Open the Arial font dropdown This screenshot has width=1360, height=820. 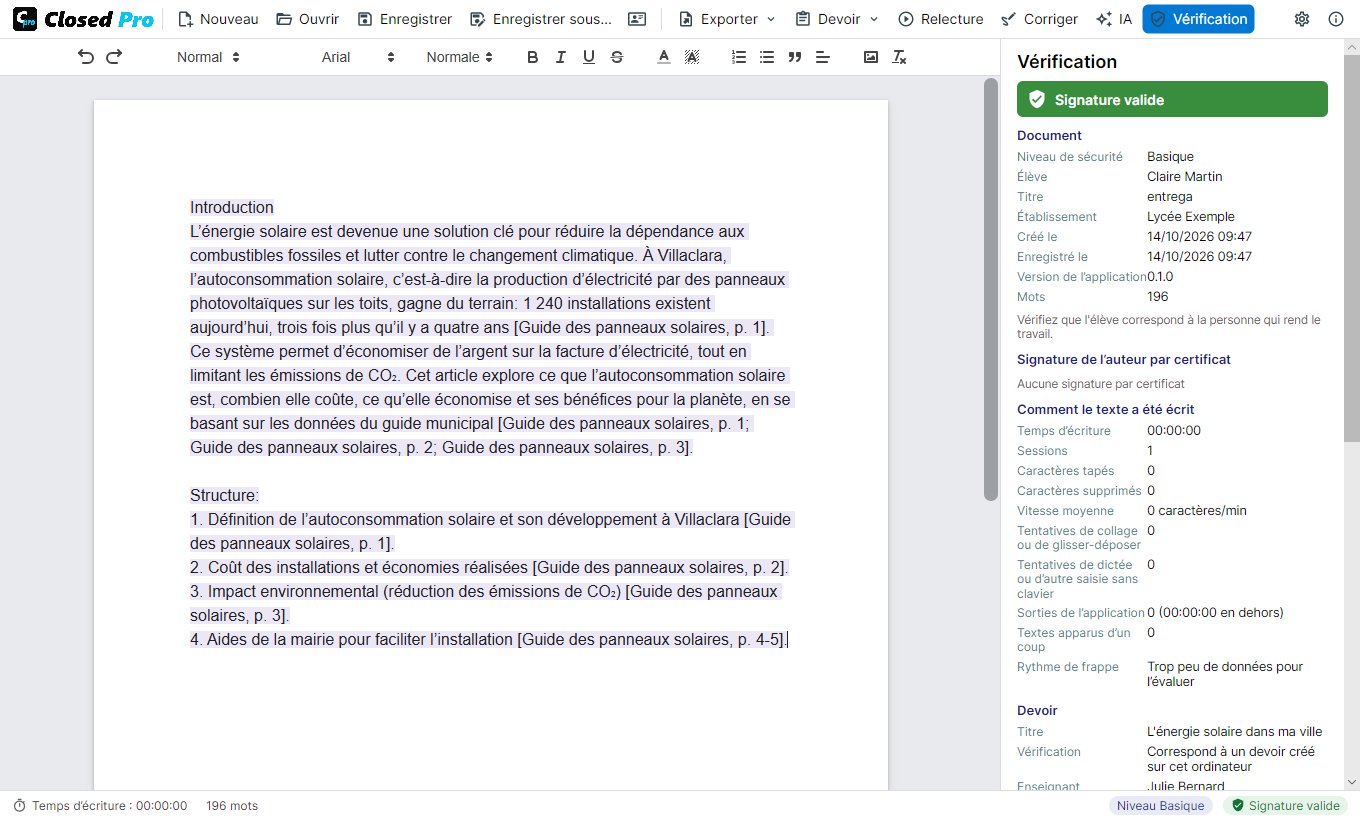point(358,57)
